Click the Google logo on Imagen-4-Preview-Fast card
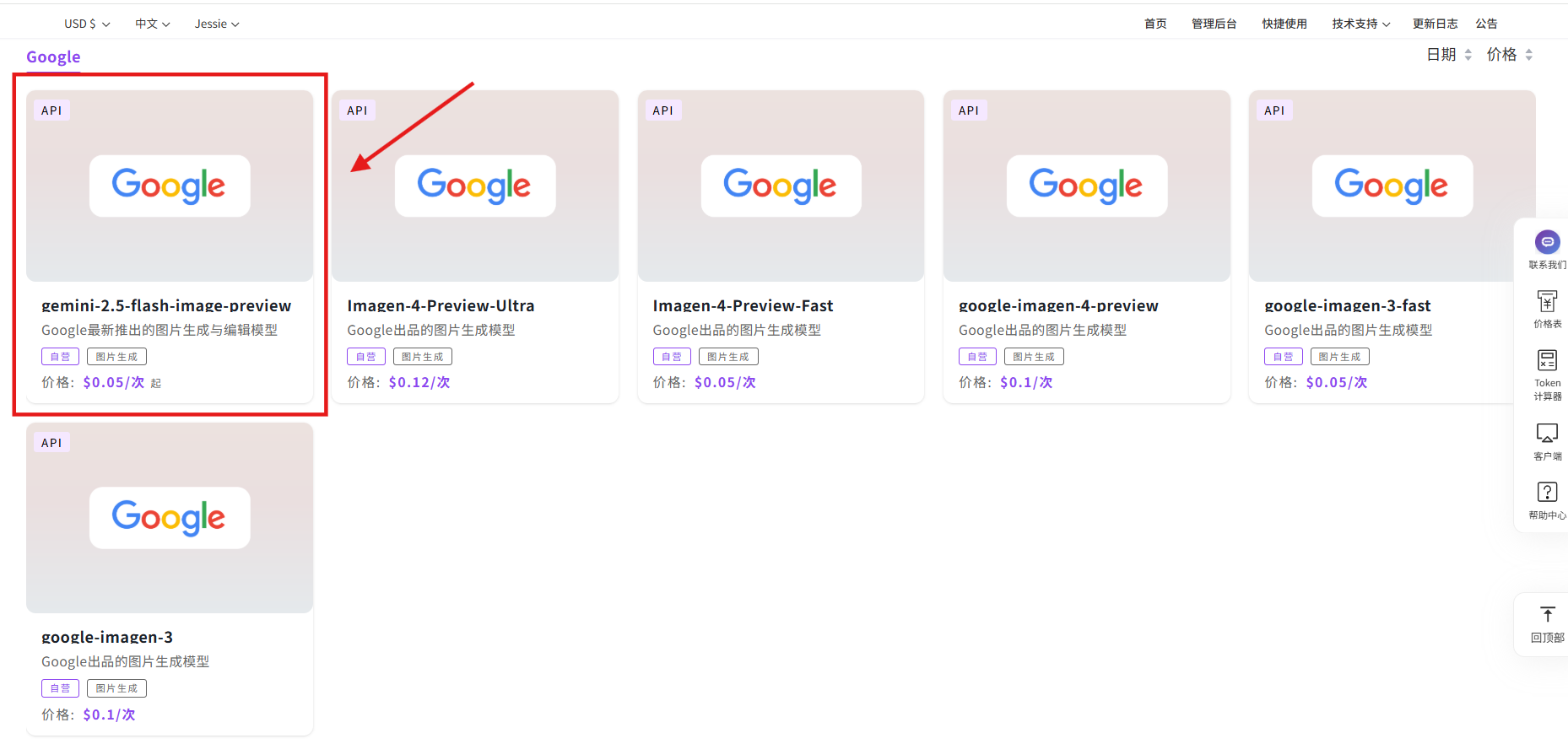Image resolution: width=1568 pixels, height=744 pixels. pyautogui.click(x=781, y=186)
